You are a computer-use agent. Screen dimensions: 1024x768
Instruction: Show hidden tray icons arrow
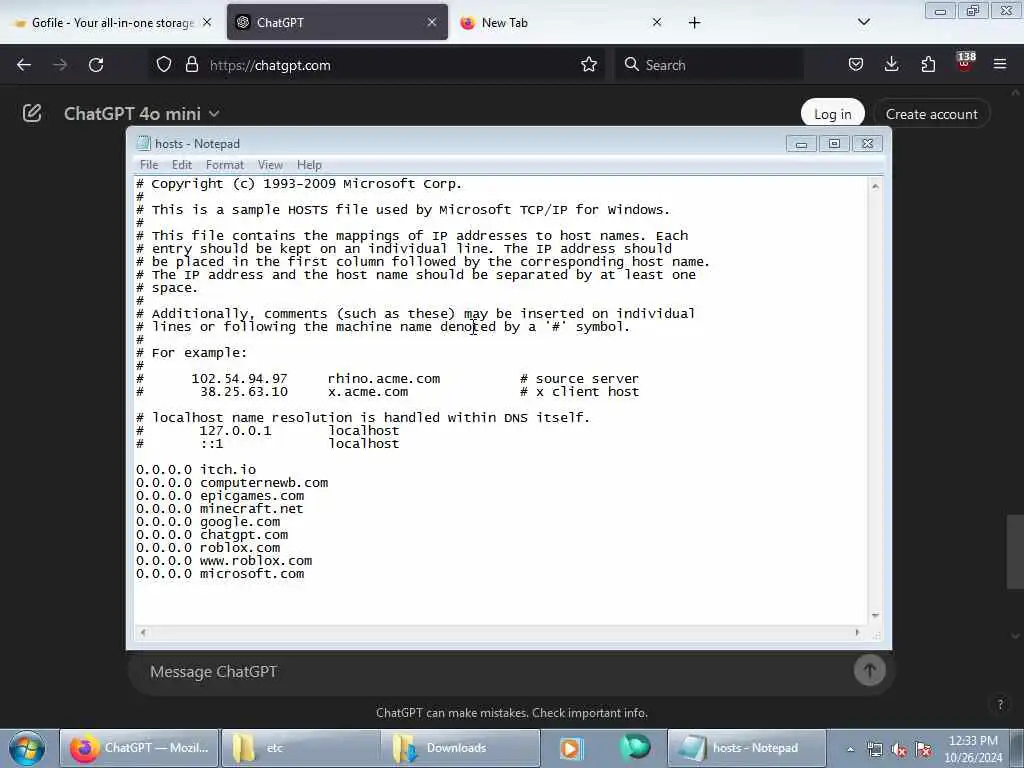pos(850,750)
